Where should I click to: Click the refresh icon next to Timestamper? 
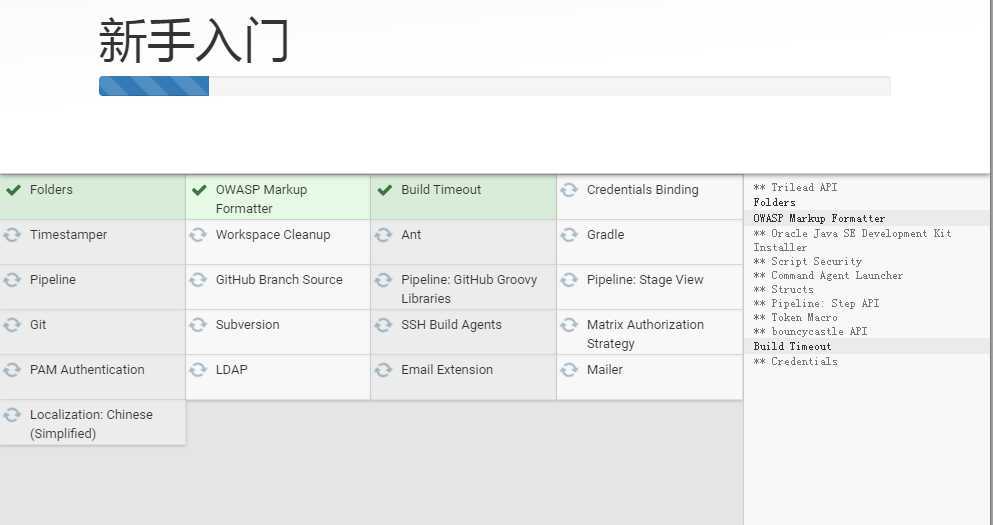click(12, 234)
